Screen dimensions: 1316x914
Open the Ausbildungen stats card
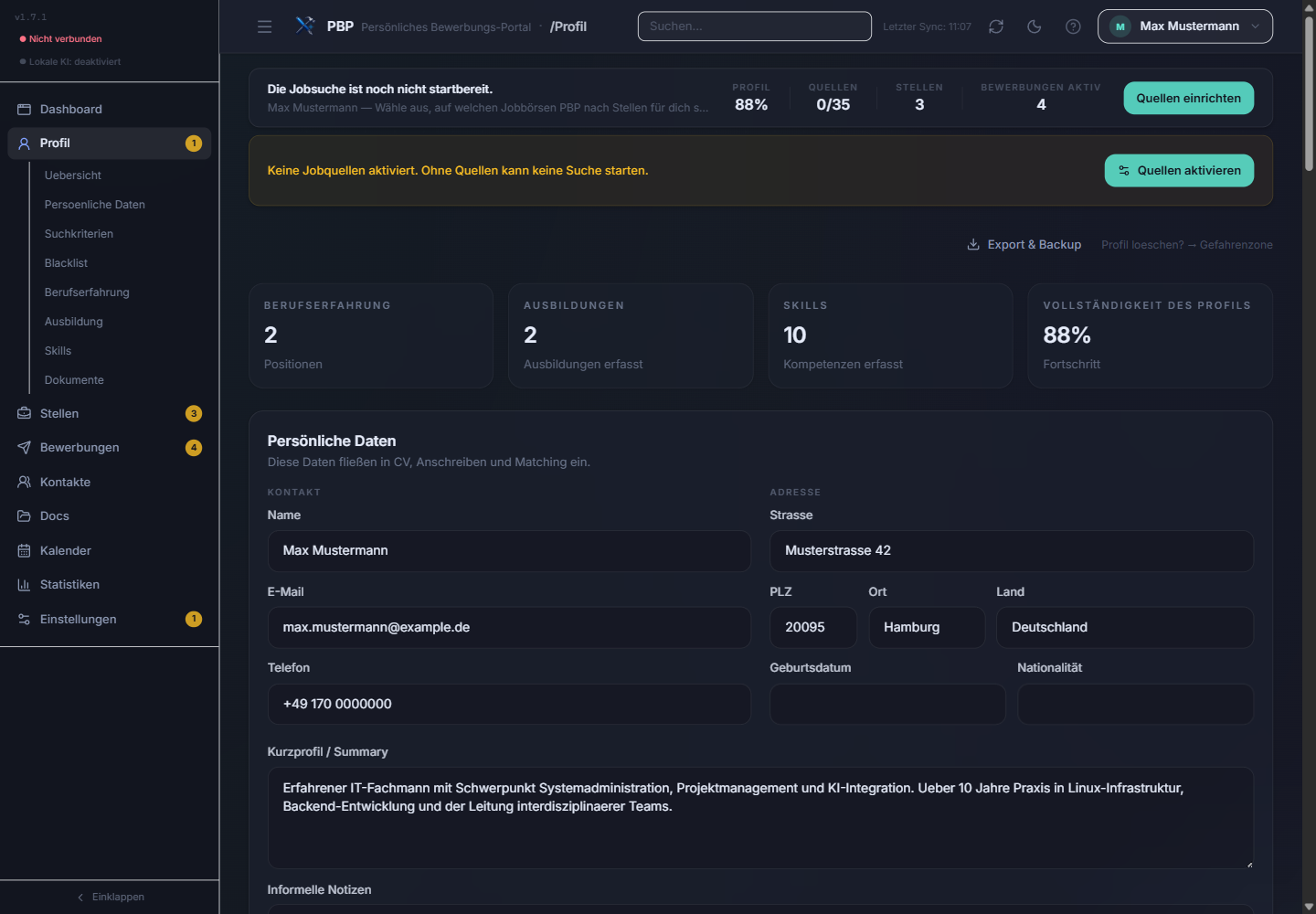click(x=631, y=335)
